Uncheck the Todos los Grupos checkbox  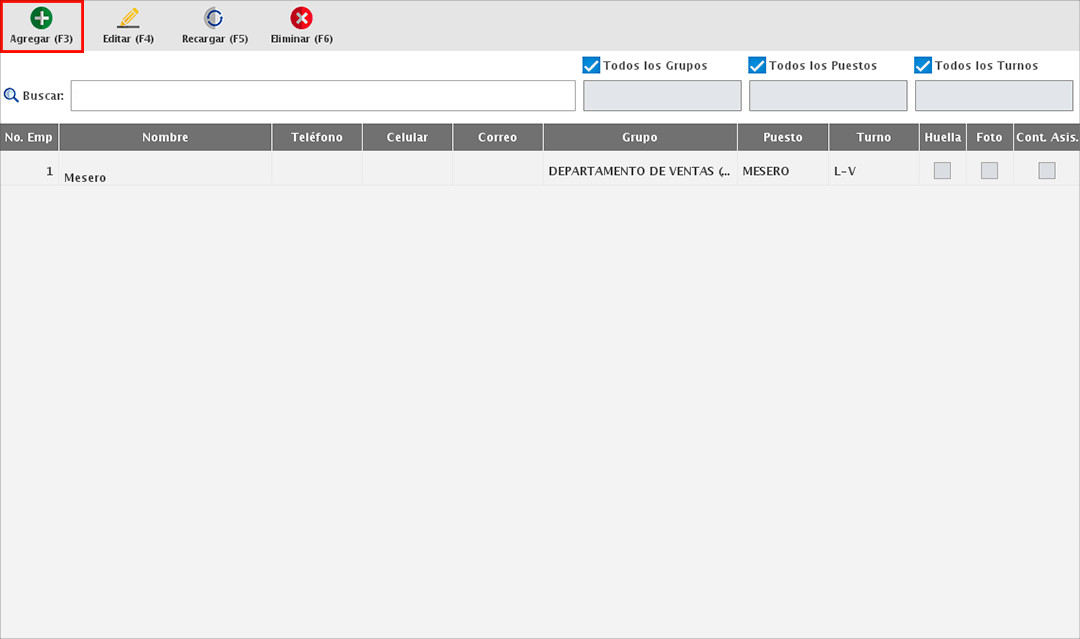coord(591,65)
